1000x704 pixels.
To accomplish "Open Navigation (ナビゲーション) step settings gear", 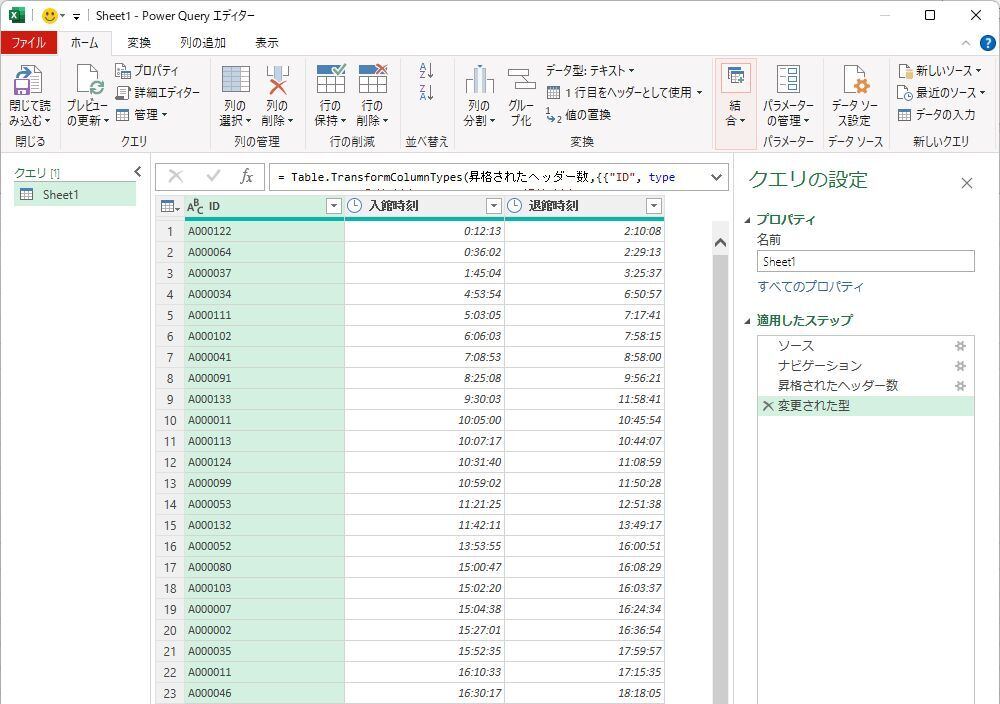I will (x=960, y=366).
